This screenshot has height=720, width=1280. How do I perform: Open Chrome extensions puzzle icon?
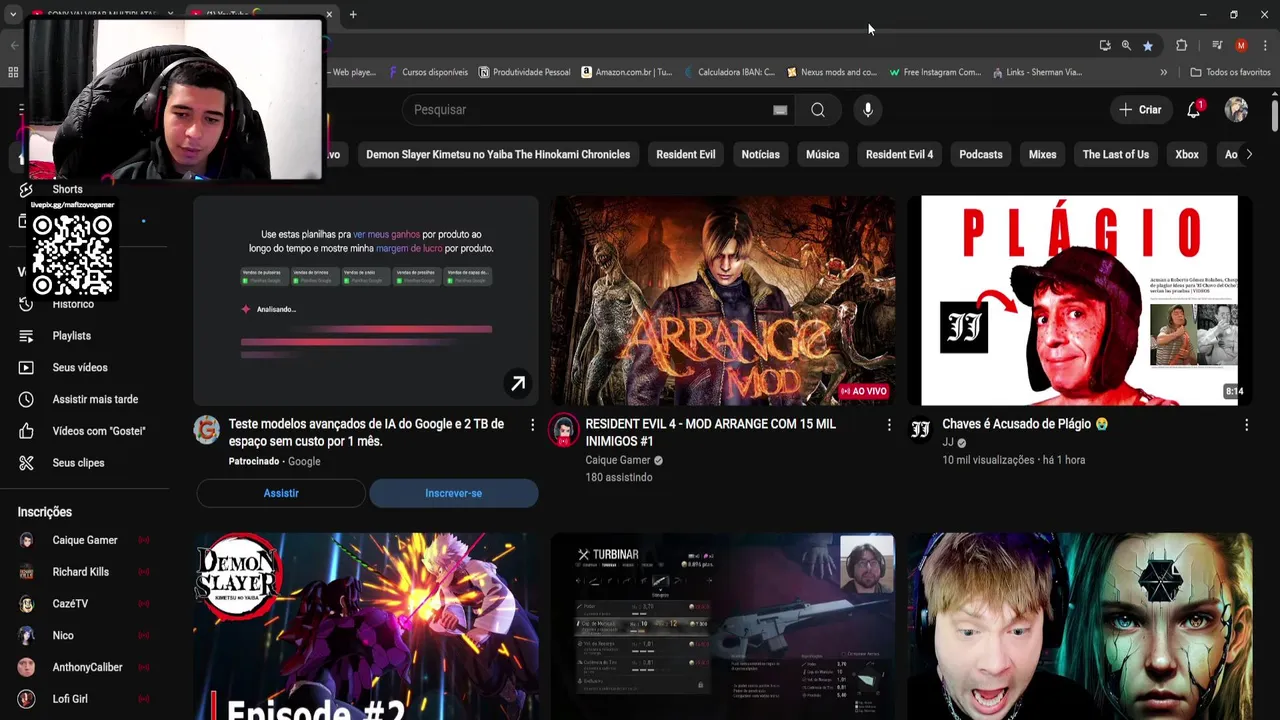pos(1181,46)
